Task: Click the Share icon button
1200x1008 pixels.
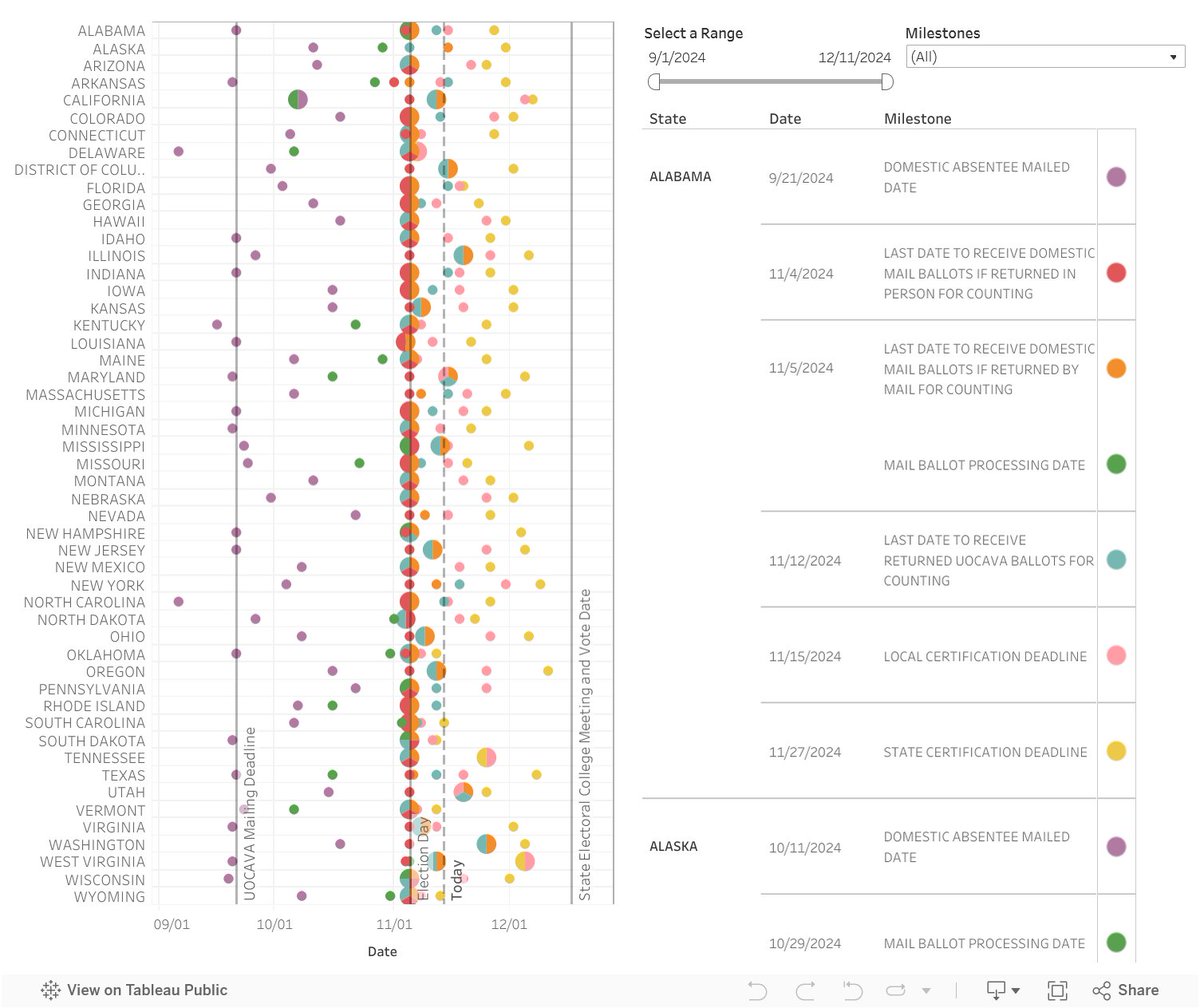Action: pos(1125,990)
